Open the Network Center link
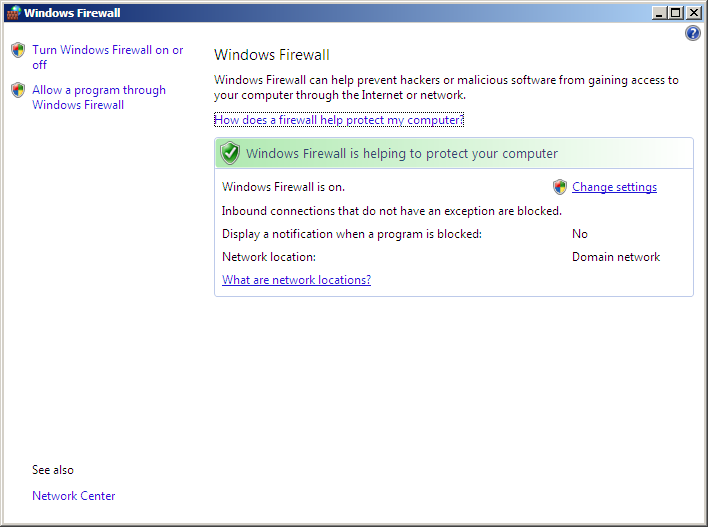The height and width of the screenshot is (527, 708). (74, 495)
